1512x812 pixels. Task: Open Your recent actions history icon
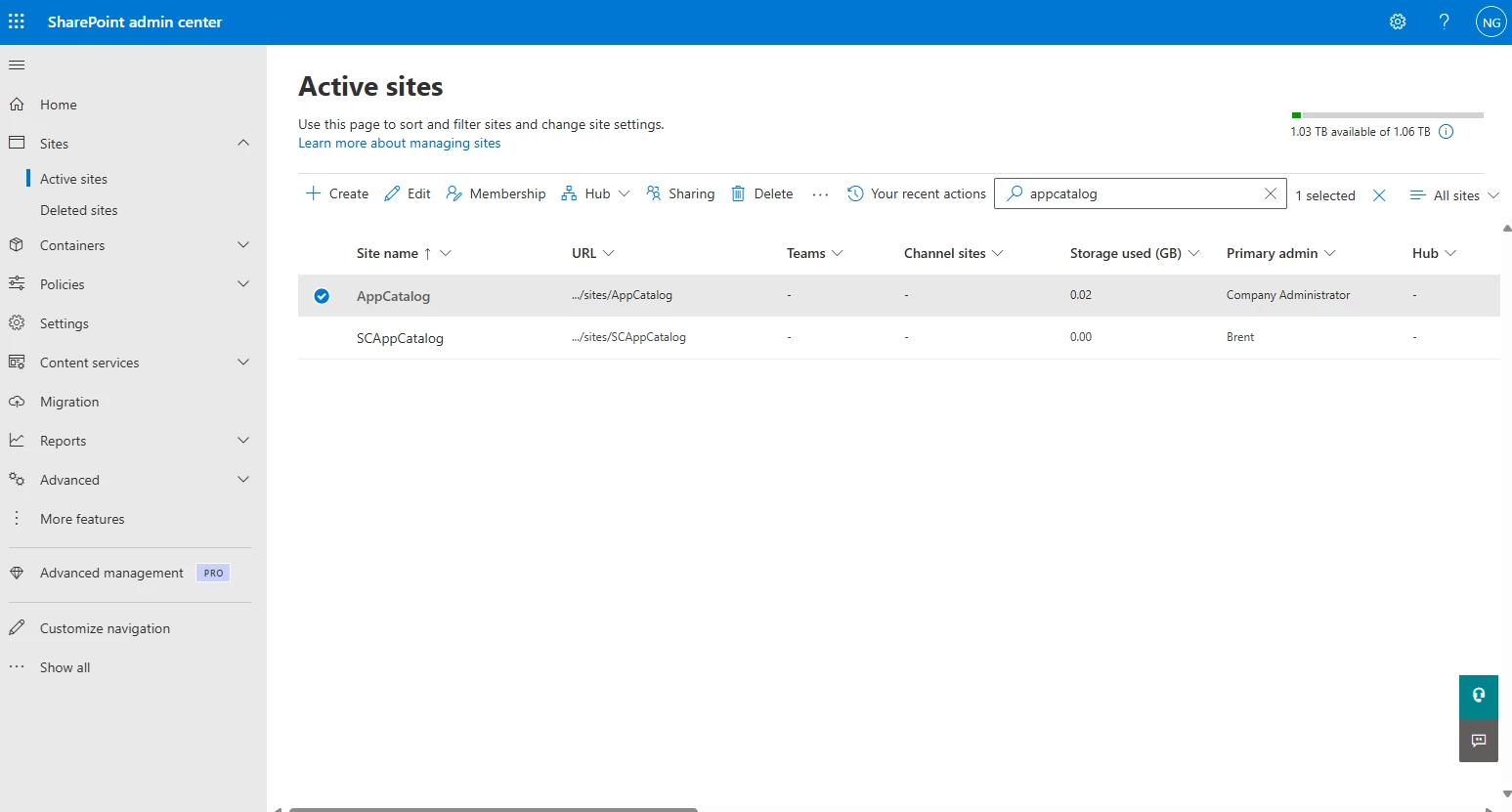click(x=854, y=192)
